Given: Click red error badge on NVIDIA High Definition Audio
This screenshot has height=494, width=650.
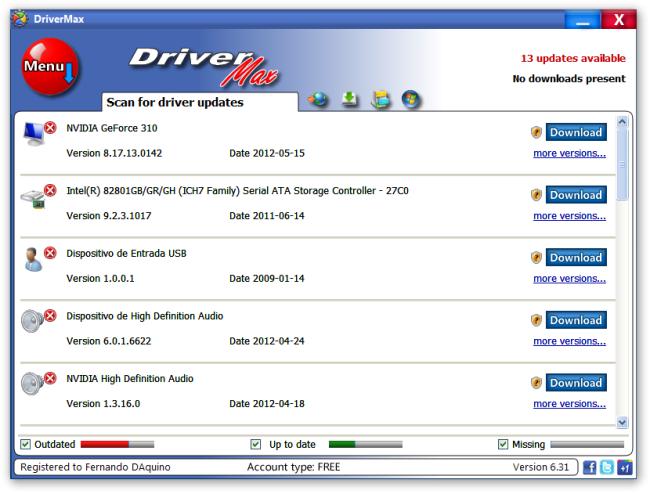Looking at the screenshot, I should [51, 378].
